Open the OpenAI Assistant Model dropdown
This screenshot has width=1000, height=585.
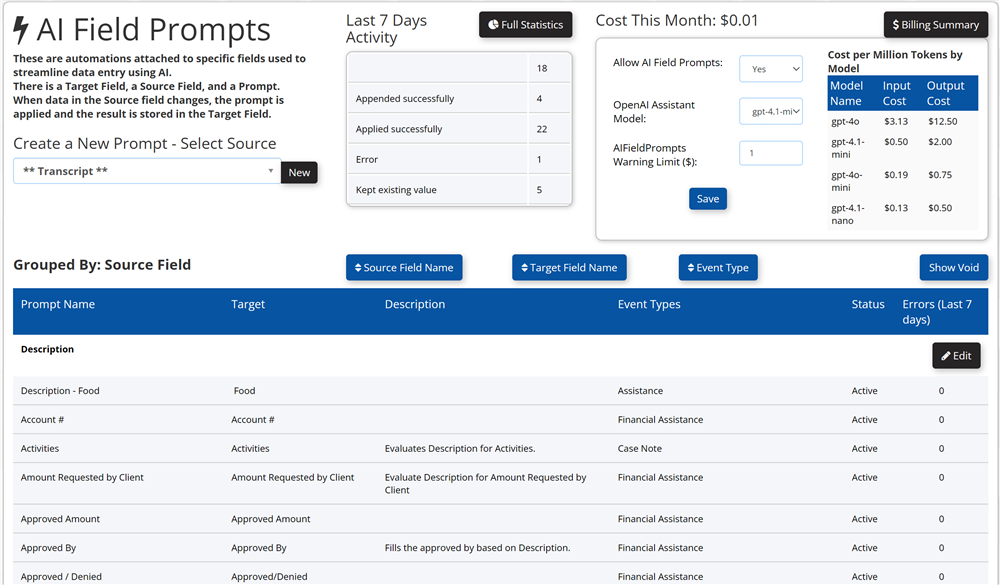(x=771, y=112)
